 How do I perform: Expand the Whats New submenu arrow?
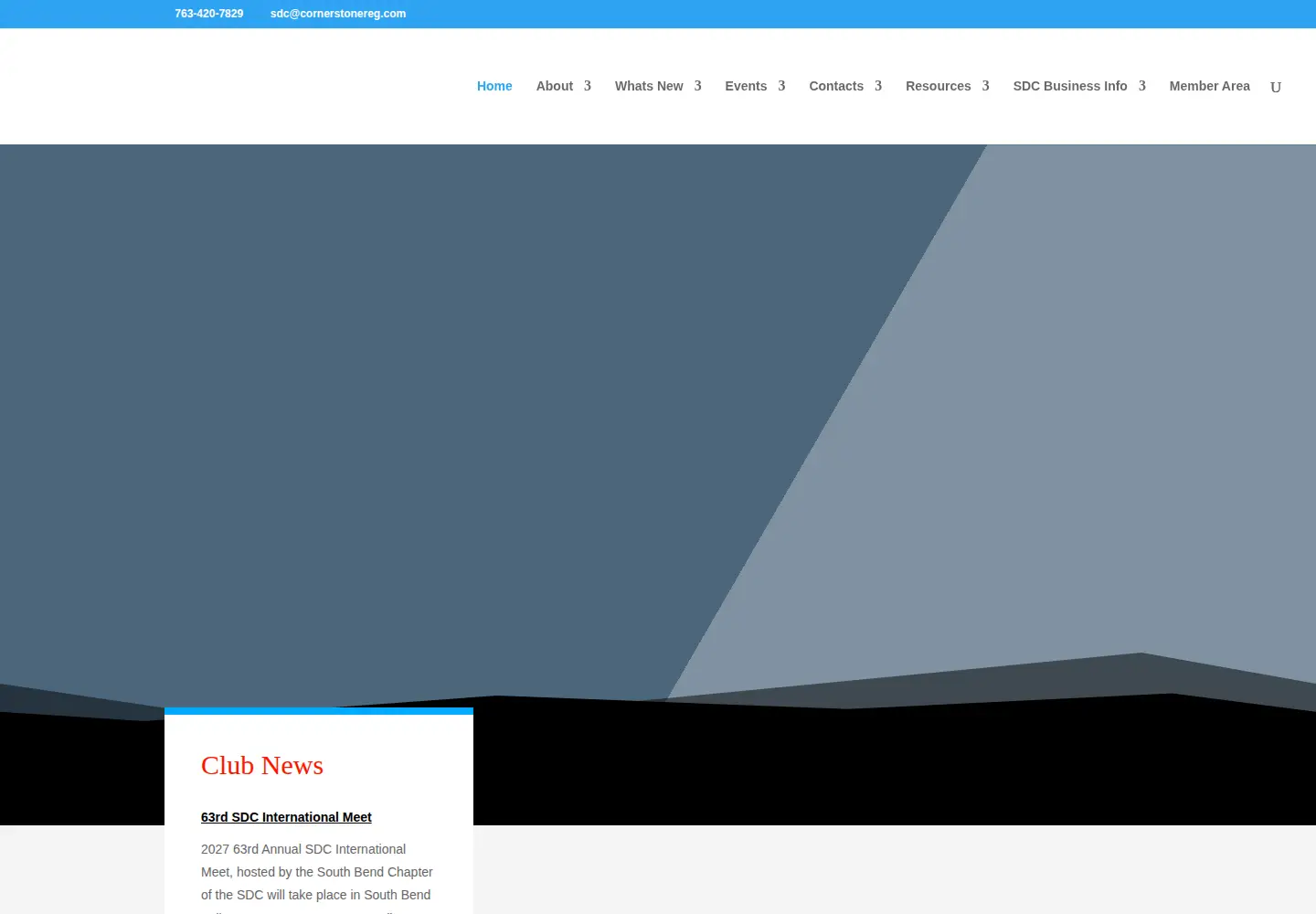click(697, 86)
